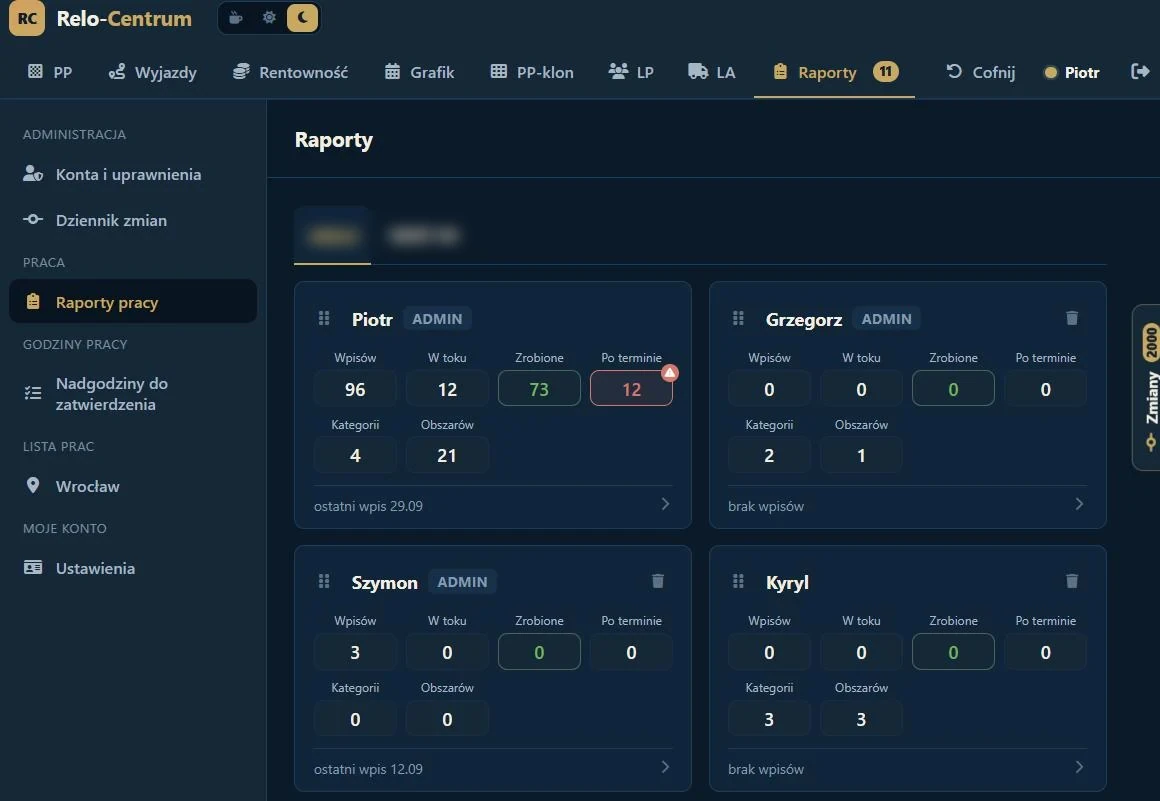The width and height of the screenshot is (1160, 801).
Task: Delete the Grzegorz card with trash icon
Action: (1072, 318)
